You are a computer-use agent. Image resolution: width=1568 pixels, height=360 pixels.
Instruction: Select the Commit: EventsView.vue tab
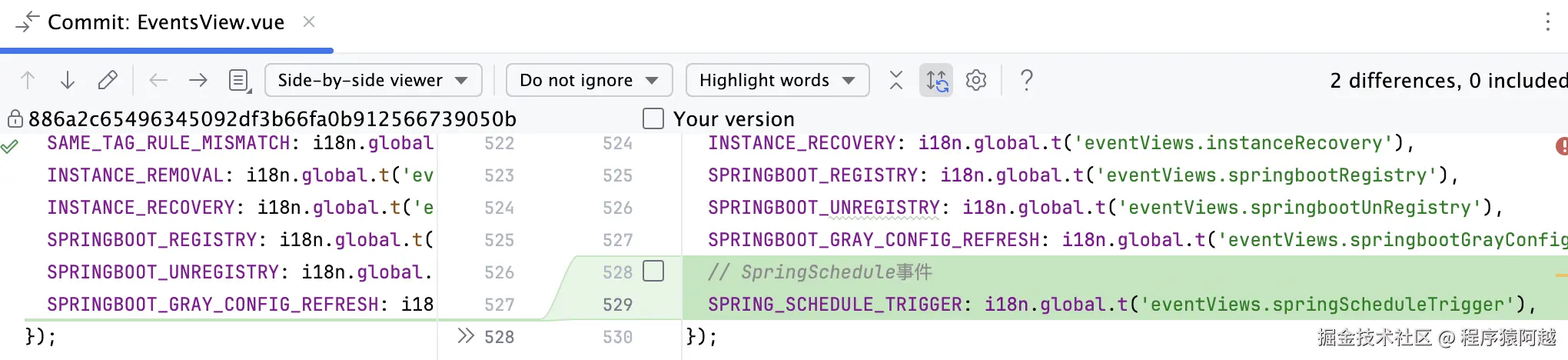pos(165,22)
